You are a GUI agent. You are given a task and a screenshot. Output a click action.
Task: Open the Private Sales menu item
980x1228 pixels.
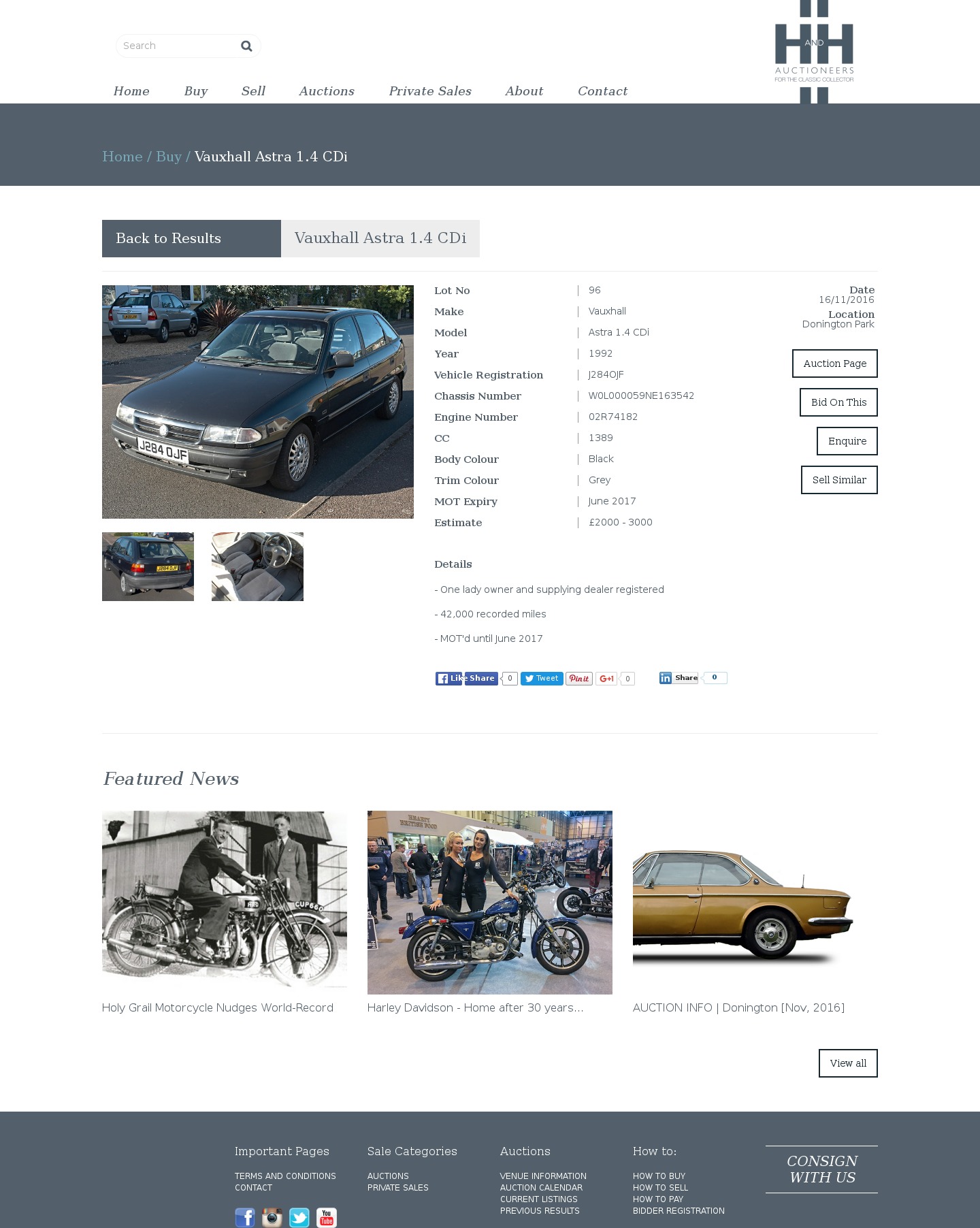[x=430, y=91]
